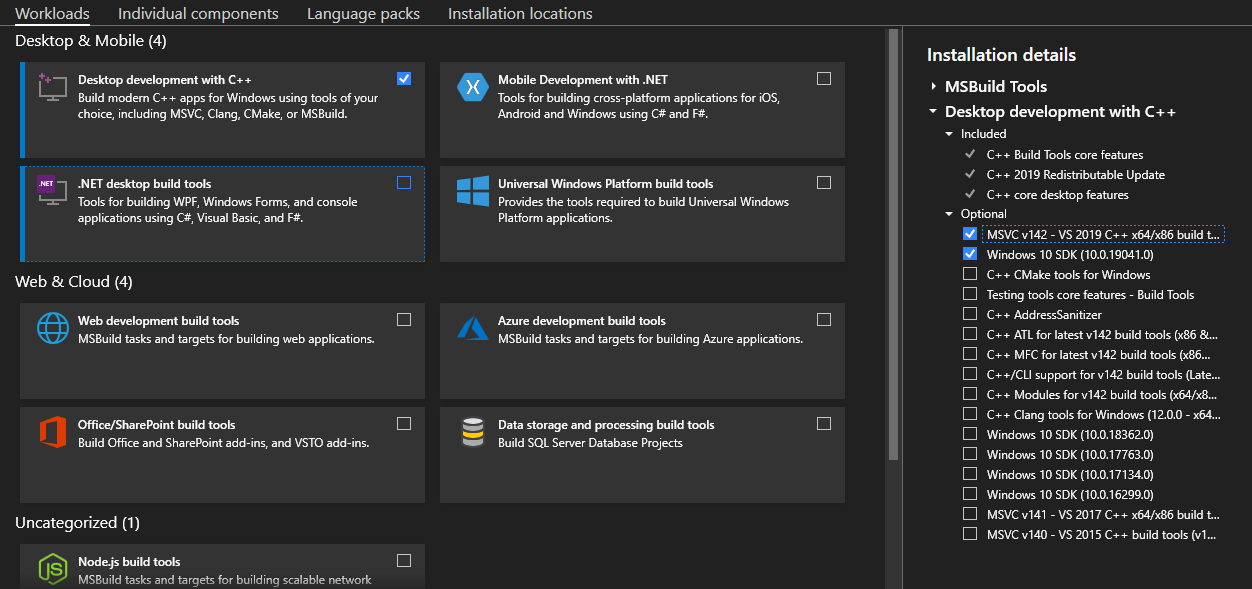Enable C++/CLI support for v142 build tools
This screenshot has height=589, width=1252.
(x=970, y=374)
